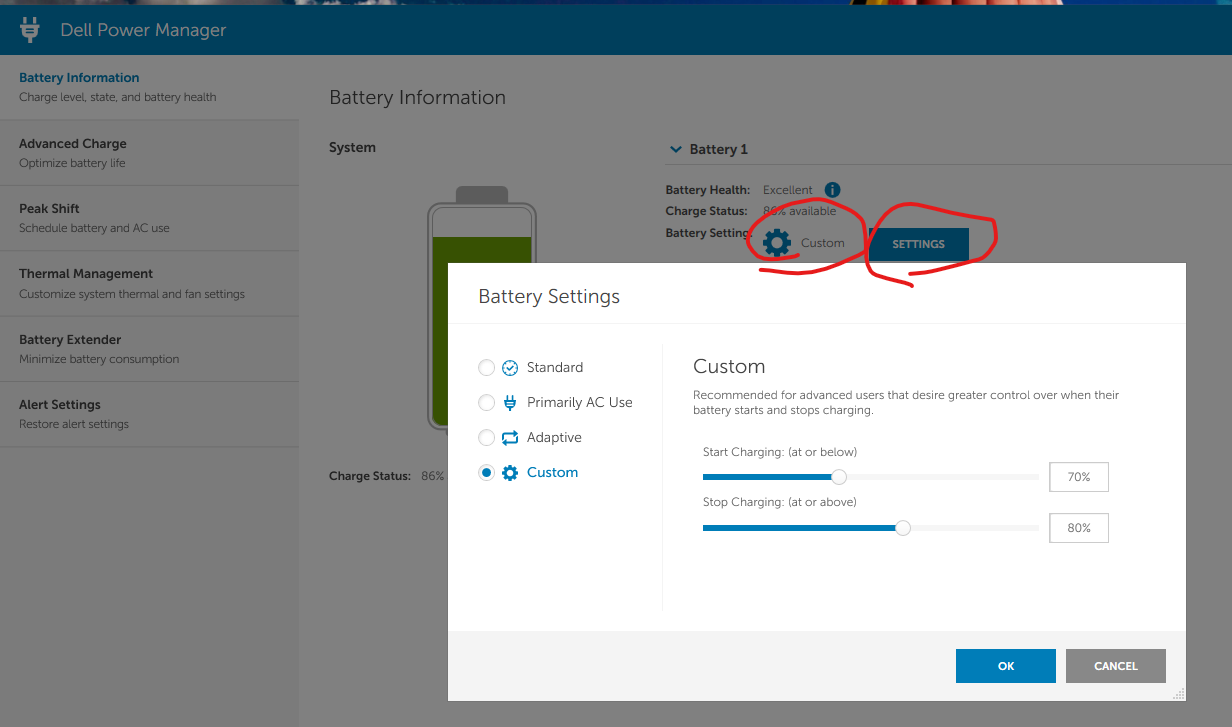Click the Adaptive cycle arrows icon
1232x727 pixels.
pos(510,438)
